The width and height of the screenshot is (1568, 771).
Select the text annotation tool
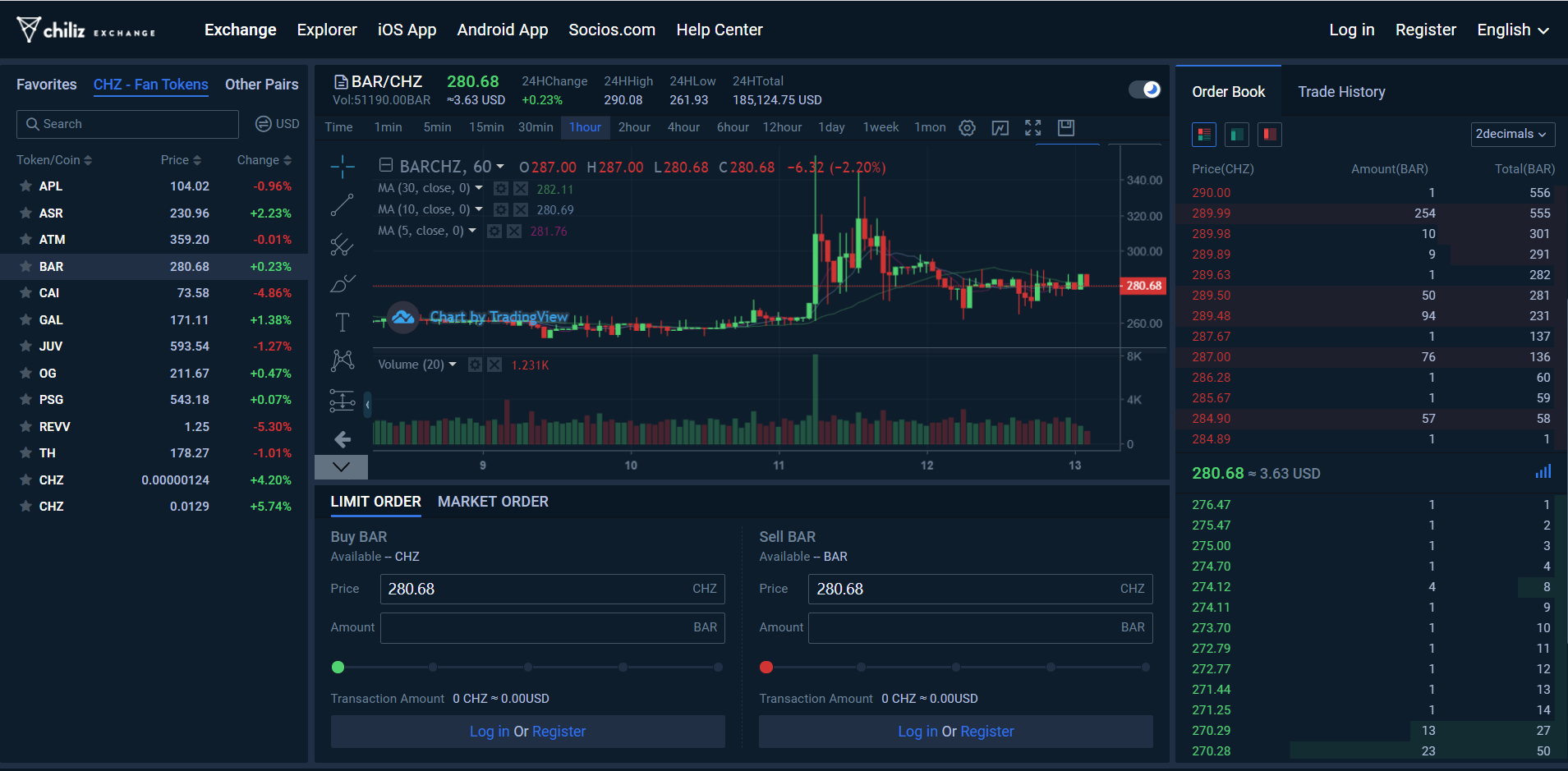[343, 322]
